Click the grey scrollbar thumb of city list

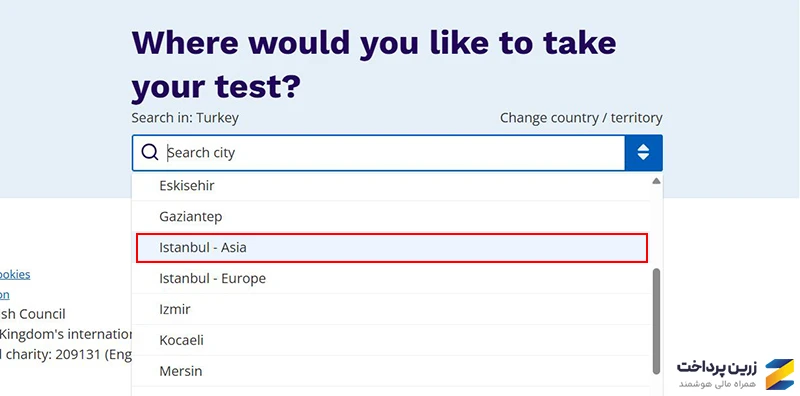point(656,321)
